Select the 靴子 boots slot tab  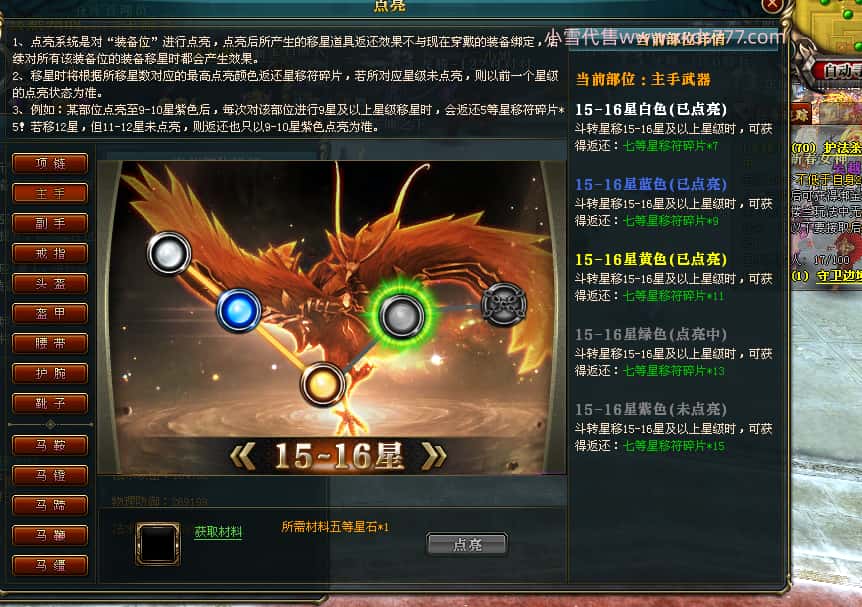pos(50,404)
